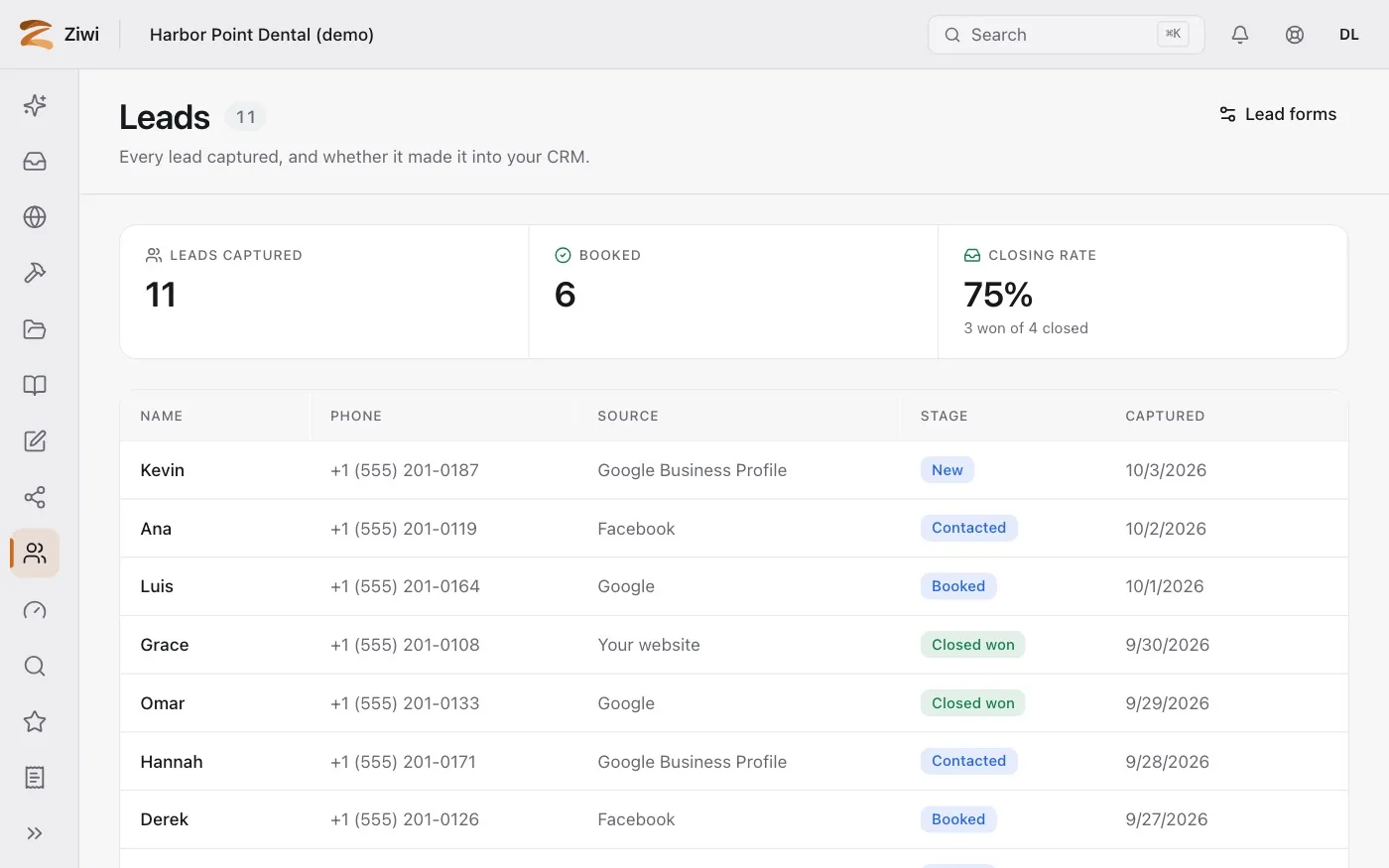Open the DL user avatar menu
Screen dimensions: 1389x868
[x=1349, y=35]
